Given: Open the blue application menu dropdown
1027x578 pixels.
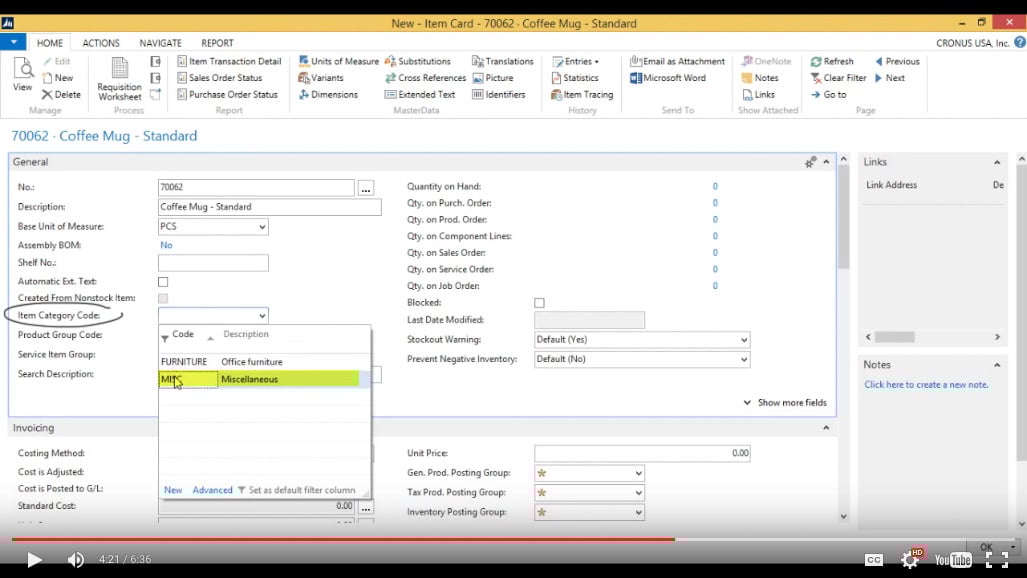Looking at the screenshot, I should click(13, 42).
